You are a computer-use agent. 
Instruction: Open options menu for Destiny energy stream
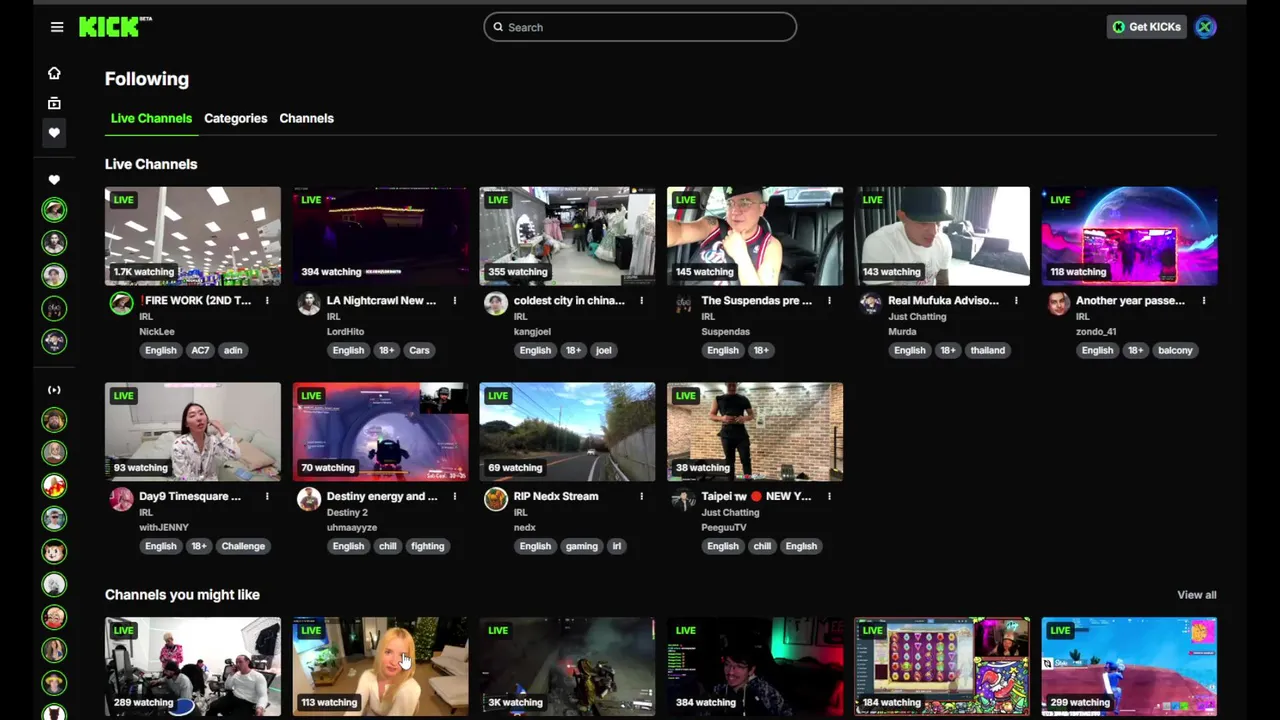tap(454, 496)
